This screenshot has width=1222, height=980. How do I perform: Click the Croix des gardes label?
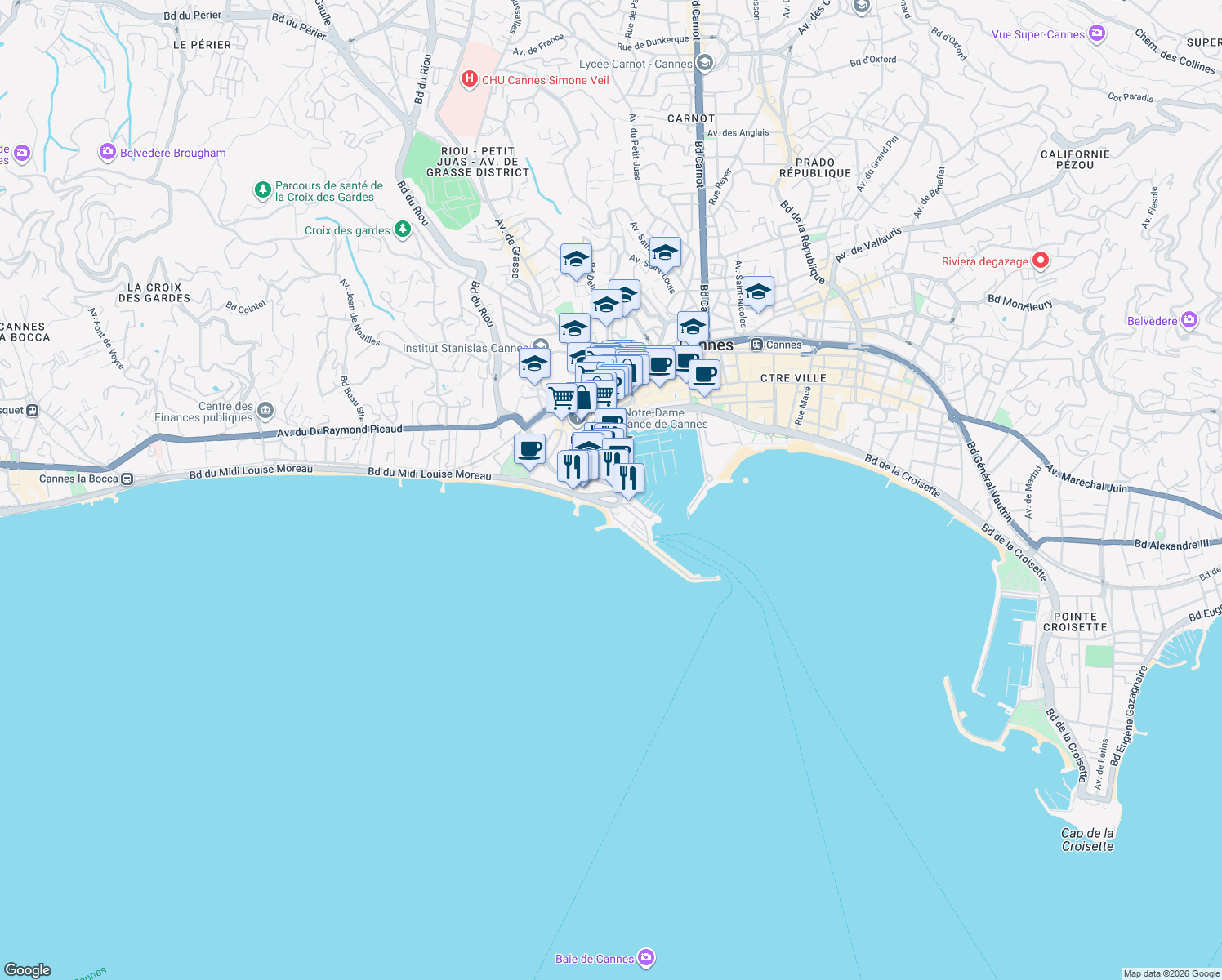tap(347, 230)
